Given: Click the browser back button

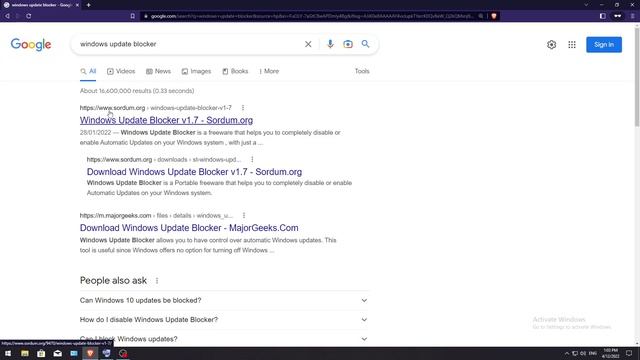Looking at the screenshot, I should click(7, 16).
